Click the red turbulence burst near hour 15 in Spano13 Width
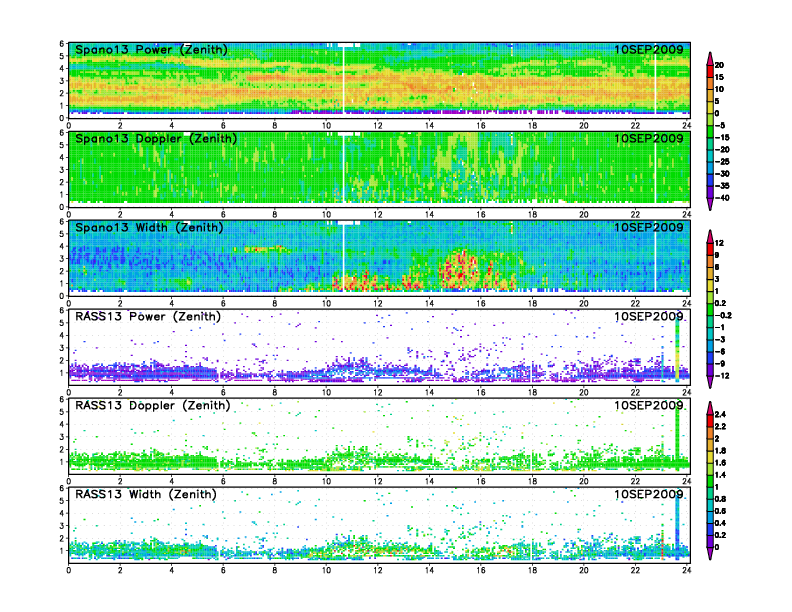Image resolution: width=792 pixels, height=612 pixels. point(460,270)
